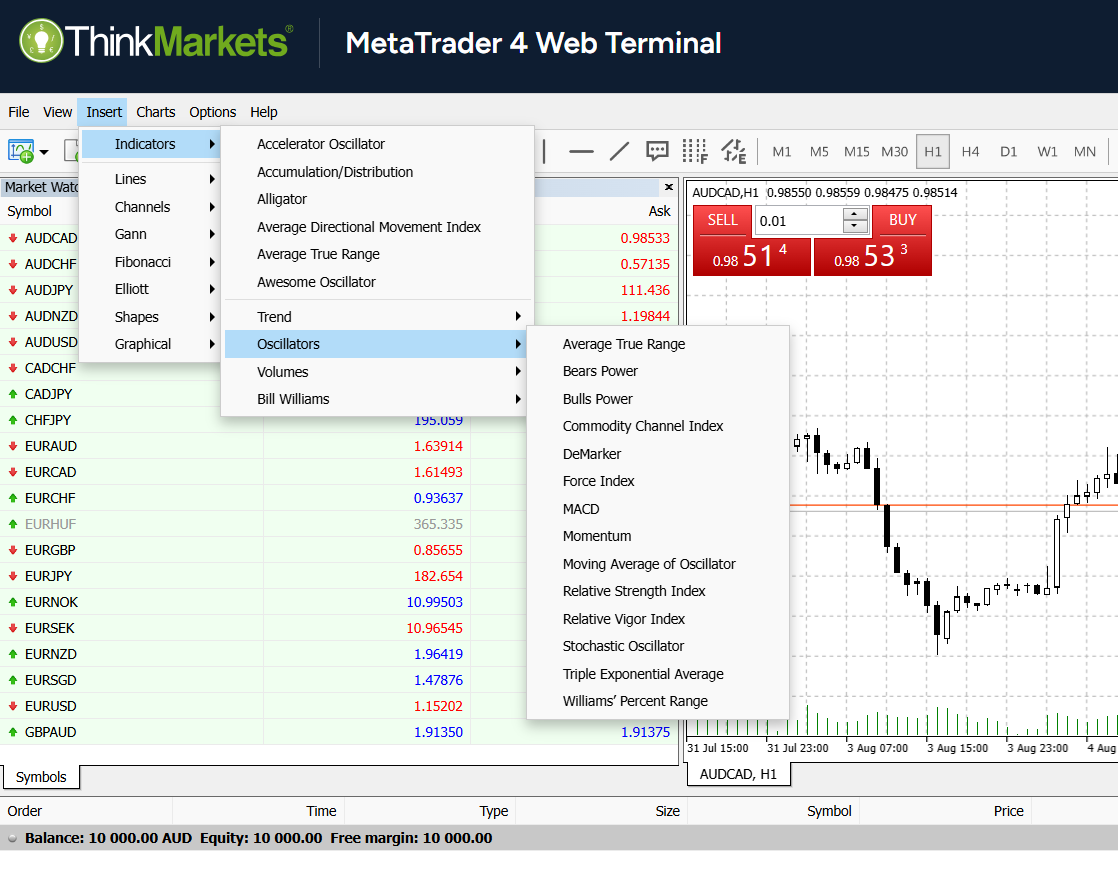1118x878 pixels.
Task: Select MACD from Oscillators list
Action: (657, 509)
